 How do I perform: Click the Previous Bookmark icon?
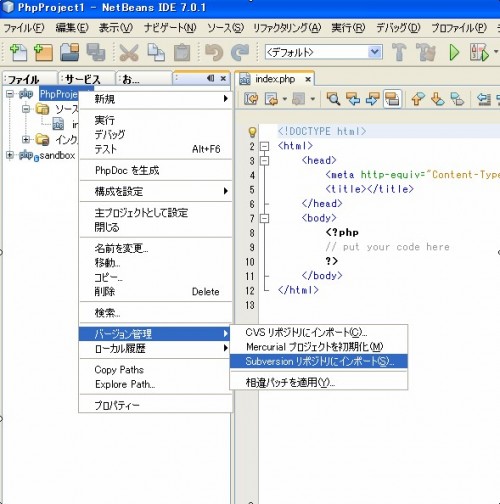[418, 99]
